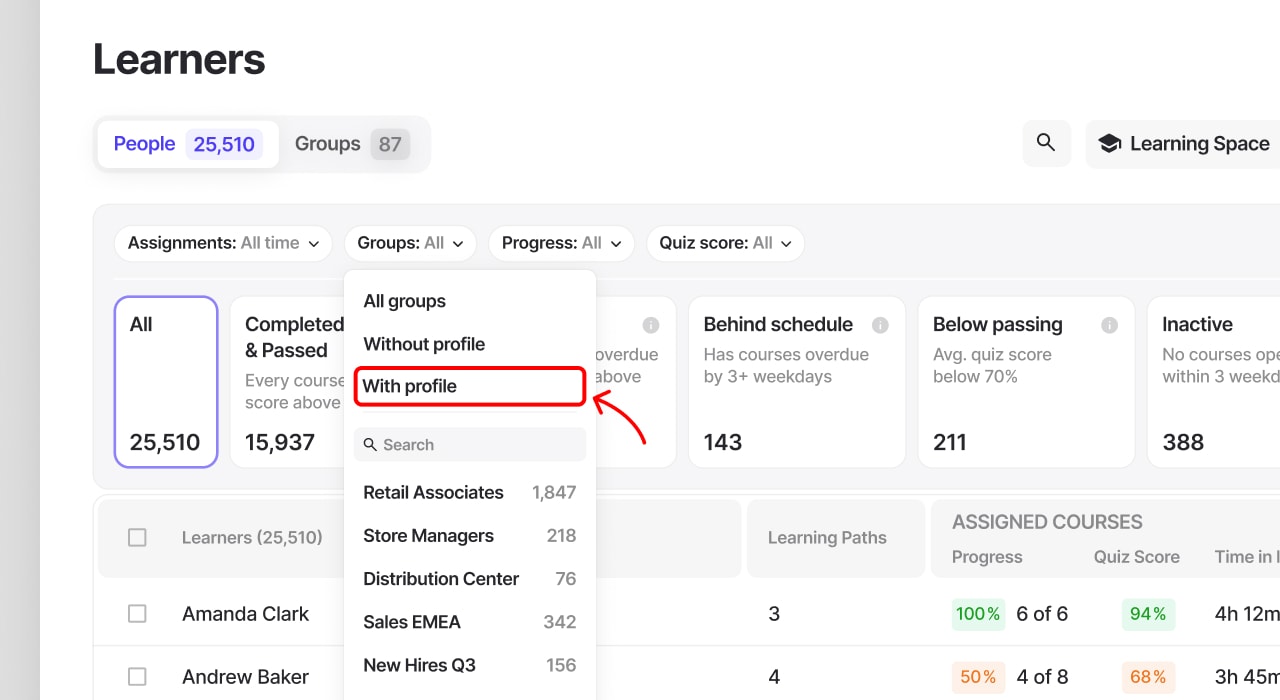This screenshot has height=700, width=1280.
Task: Select the Inactive card
Action: 1214,382
